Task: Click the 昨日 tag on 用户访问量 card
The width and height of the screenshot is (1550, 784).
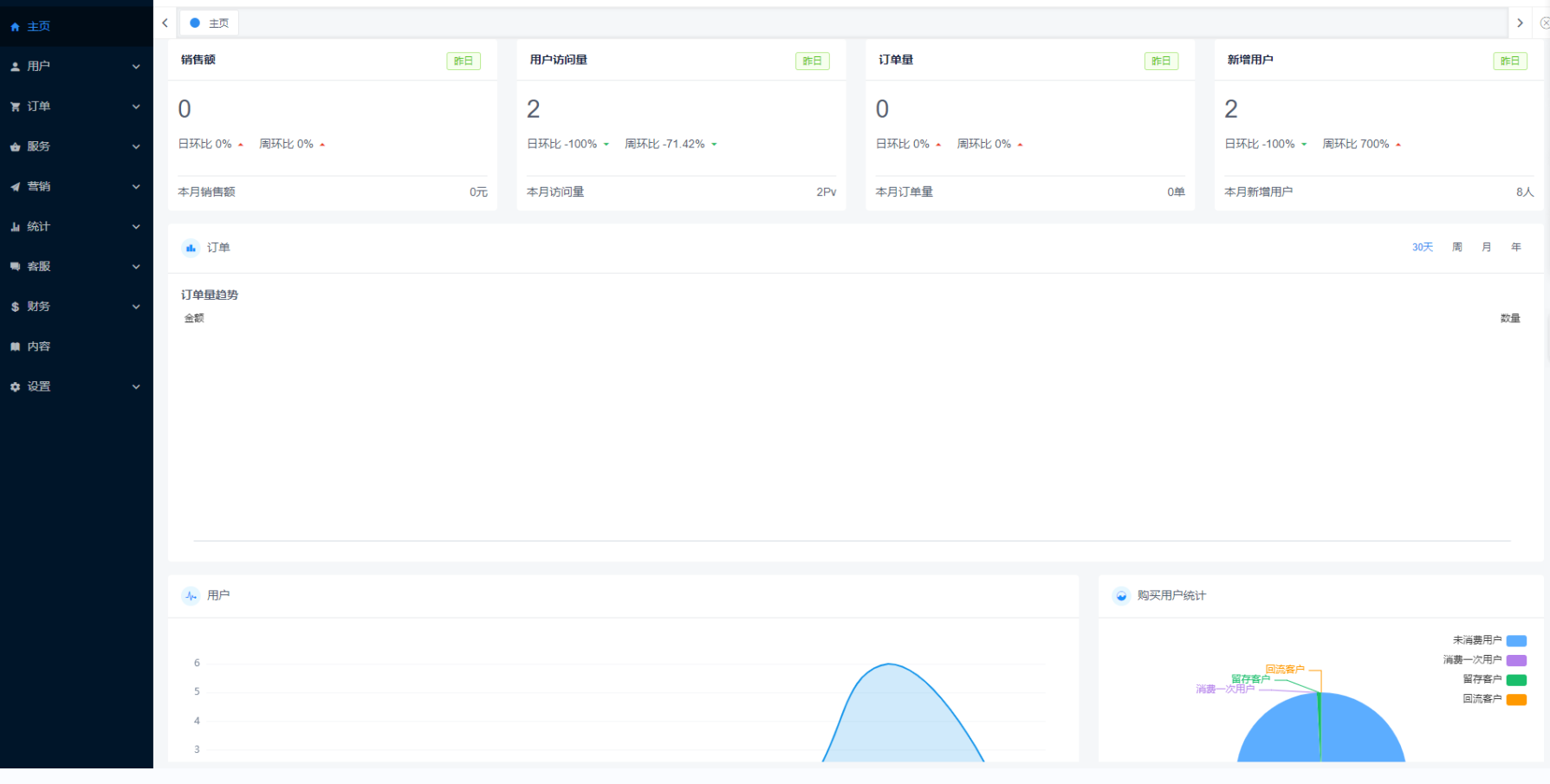Action: pyautogui.click(x=813, y=61)
